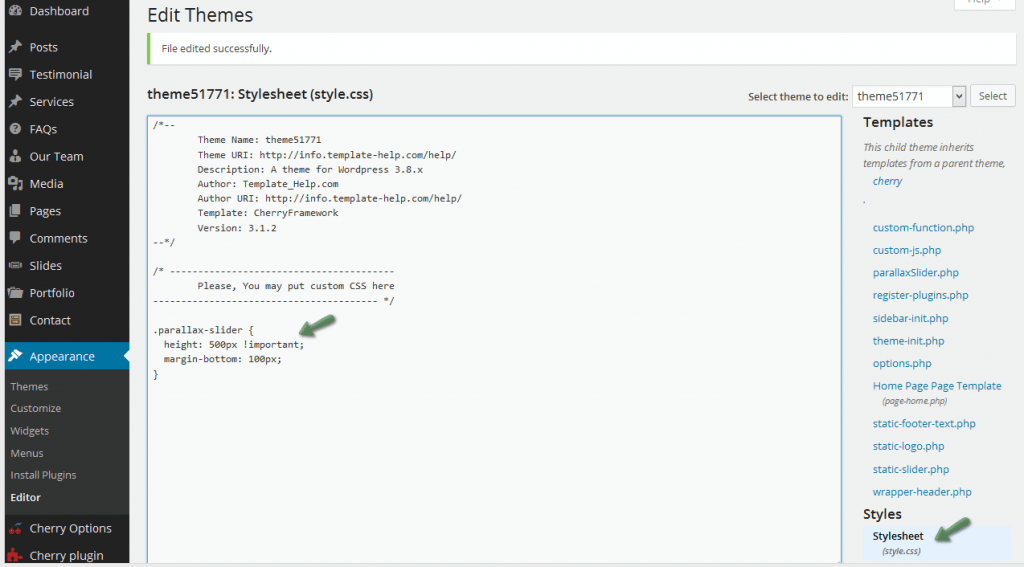The height and width of the screenshot is (567, 1024).
Task: Open Customize submenu item
Action: [x=36, y=408]
